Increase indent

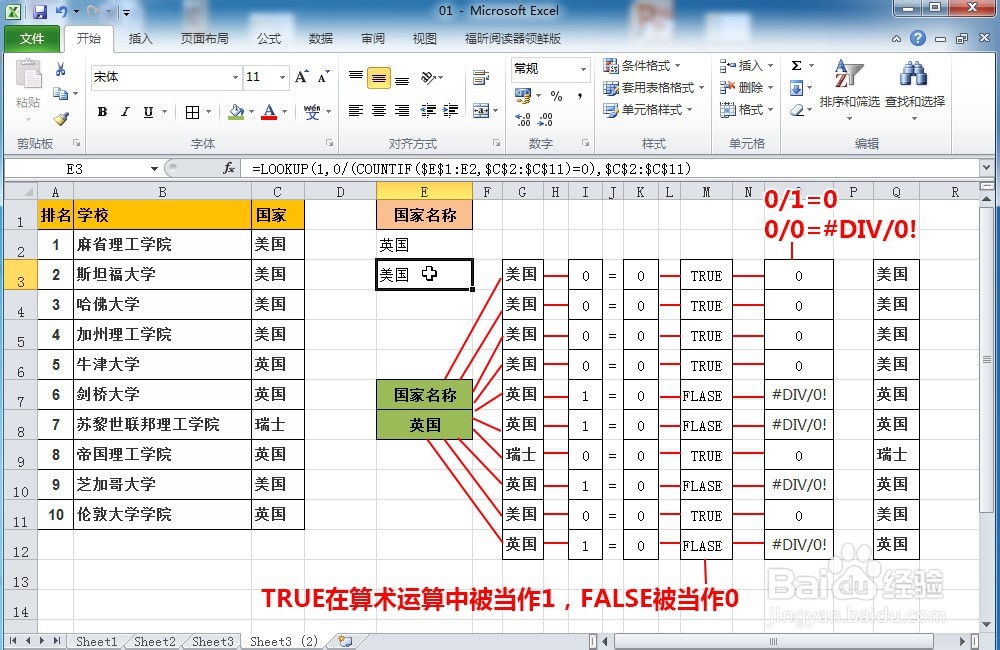[451, 111]
